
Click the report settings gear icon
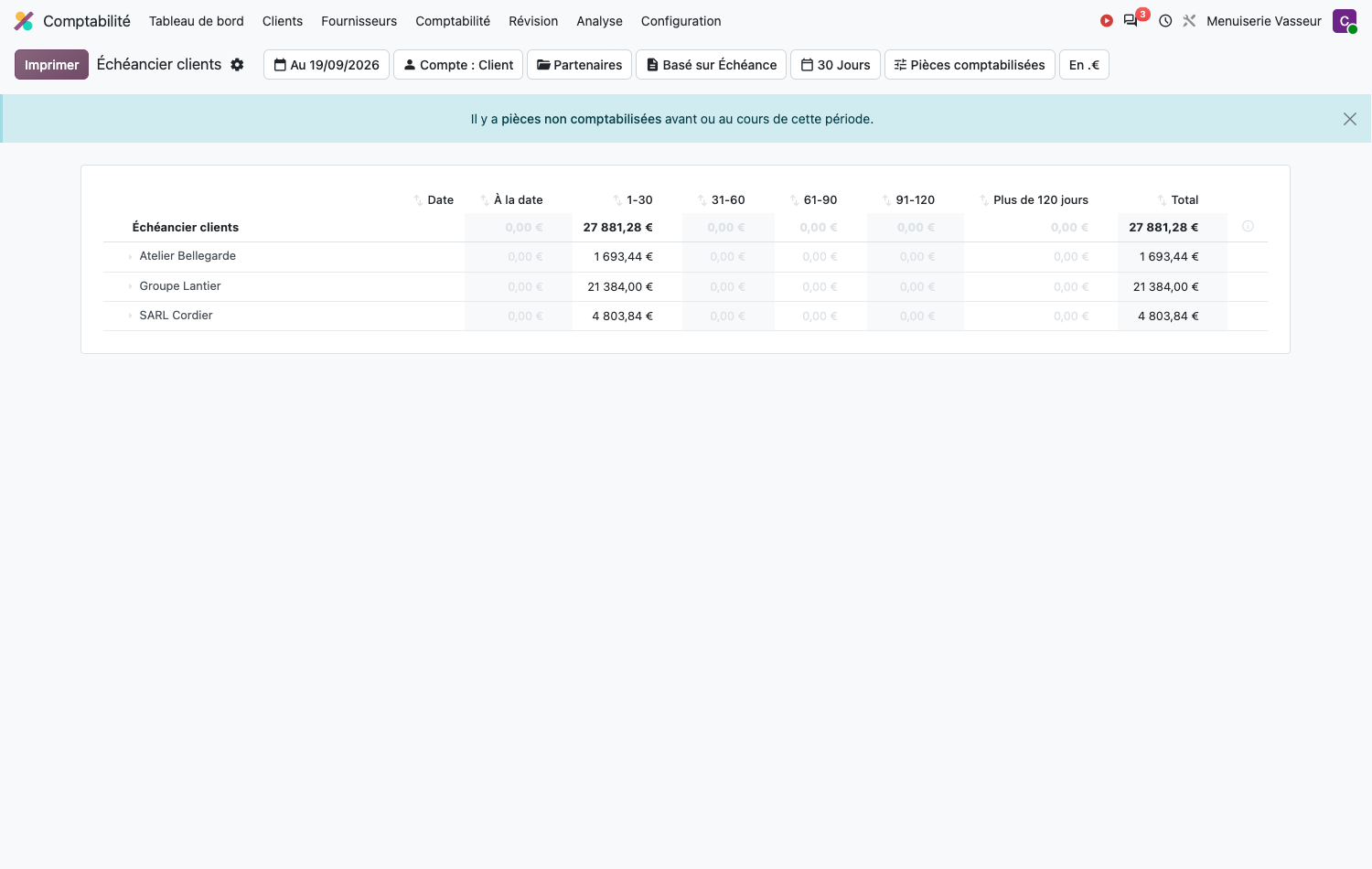237,65
